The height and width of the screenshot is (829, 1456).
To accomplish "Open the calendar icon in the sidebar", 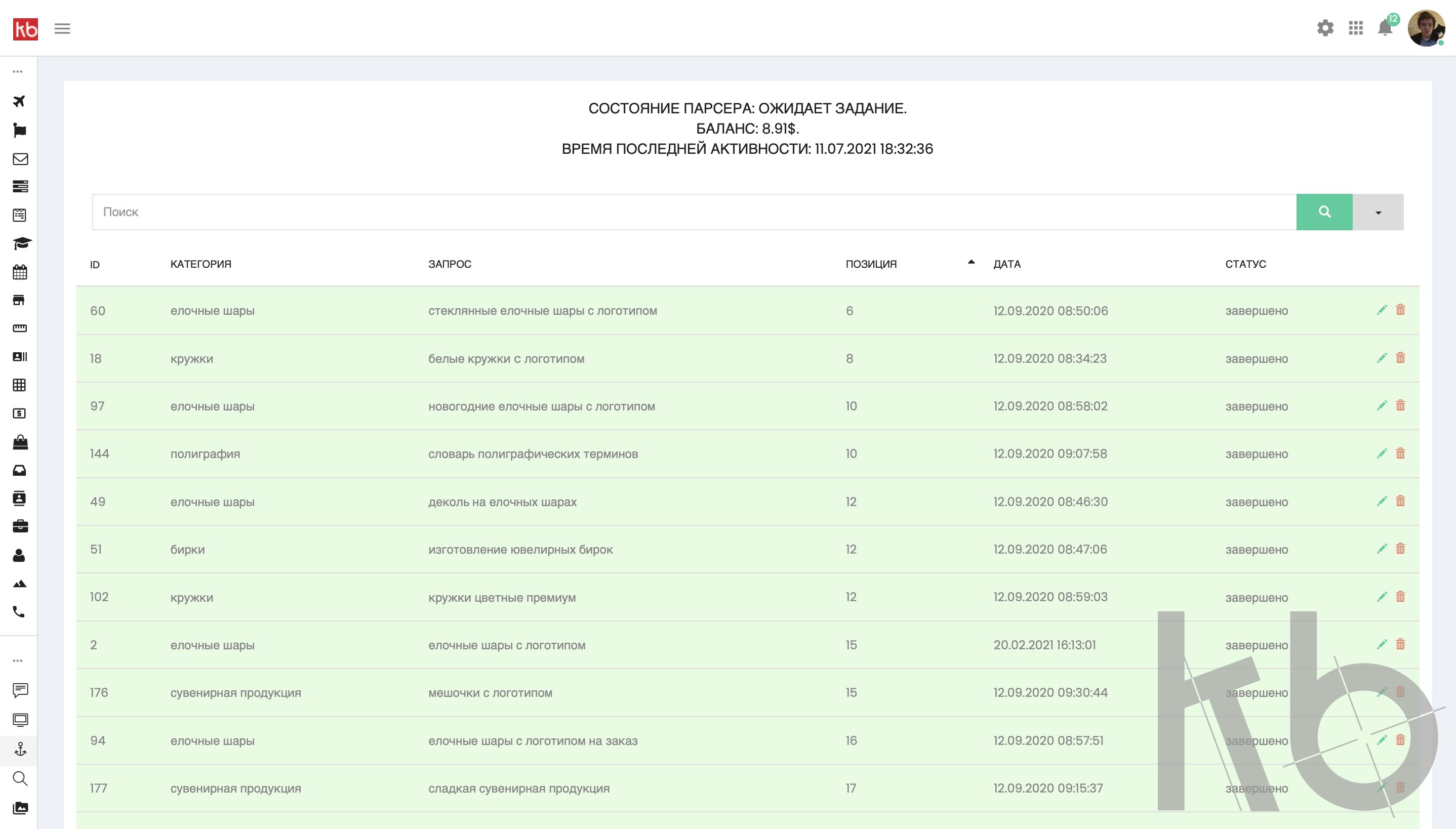I will pyautogui.click(x=20, y=272).
